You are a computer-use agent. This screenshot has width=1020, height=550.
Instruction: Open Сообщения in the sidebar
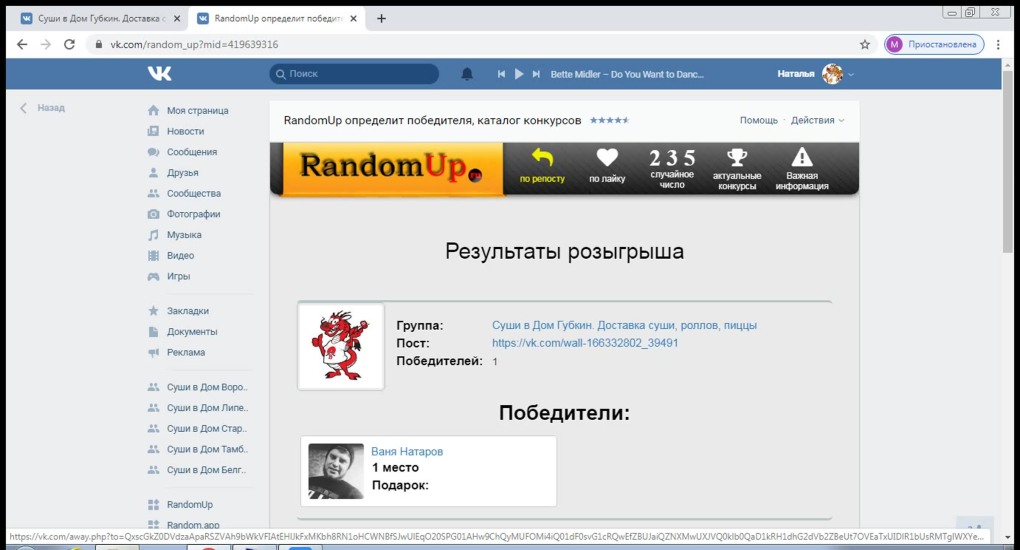pyautogui.click(x=192, y=152)
